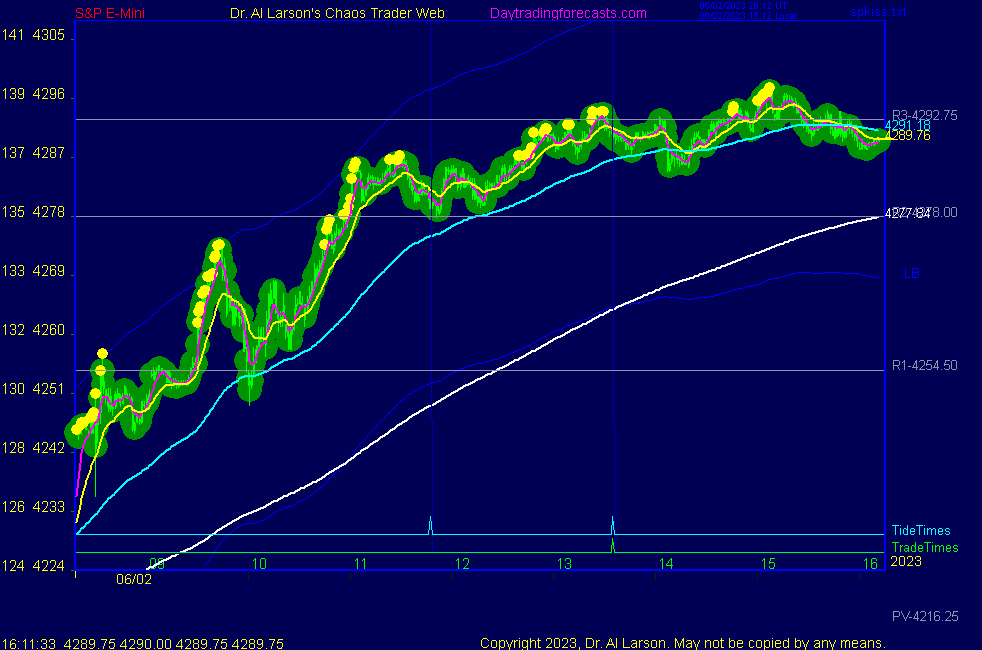Select the Dr. Al Larson's Chaos Trader Web heading
The width and height of the screenshot is (982, 650).
[x=338, y=13]
